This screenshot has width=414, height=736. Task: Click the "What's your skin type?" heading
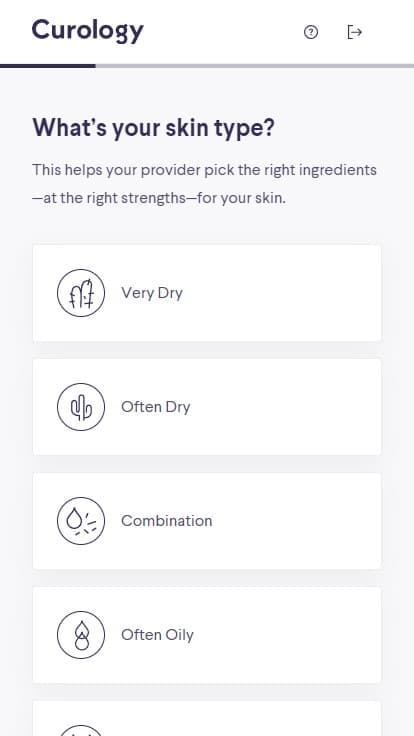click(x=153, y=128)
